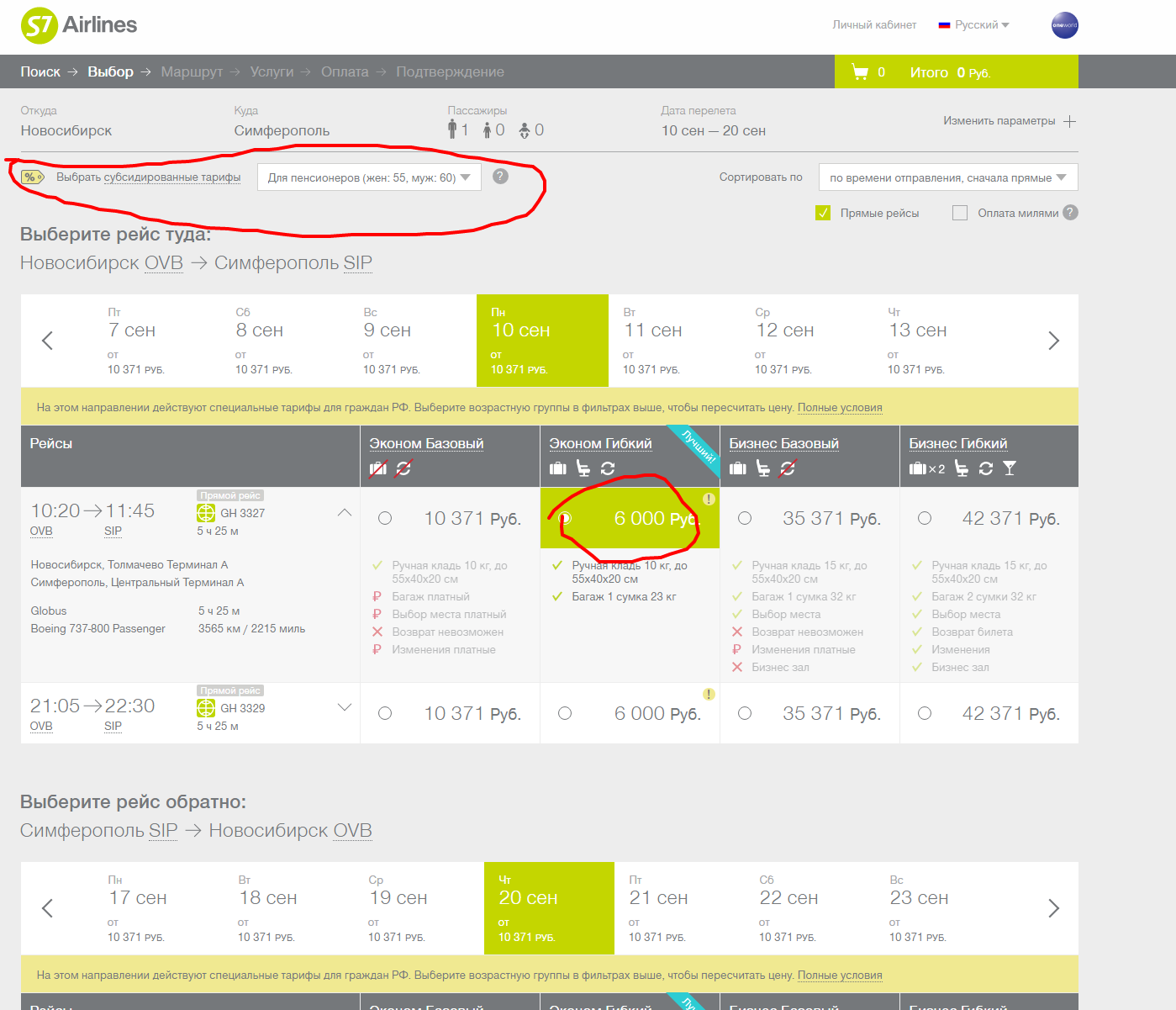Viewport: 1176px width, 1010px height.
Task: Open субсидированные тарифы link
Action: point(172,177)
